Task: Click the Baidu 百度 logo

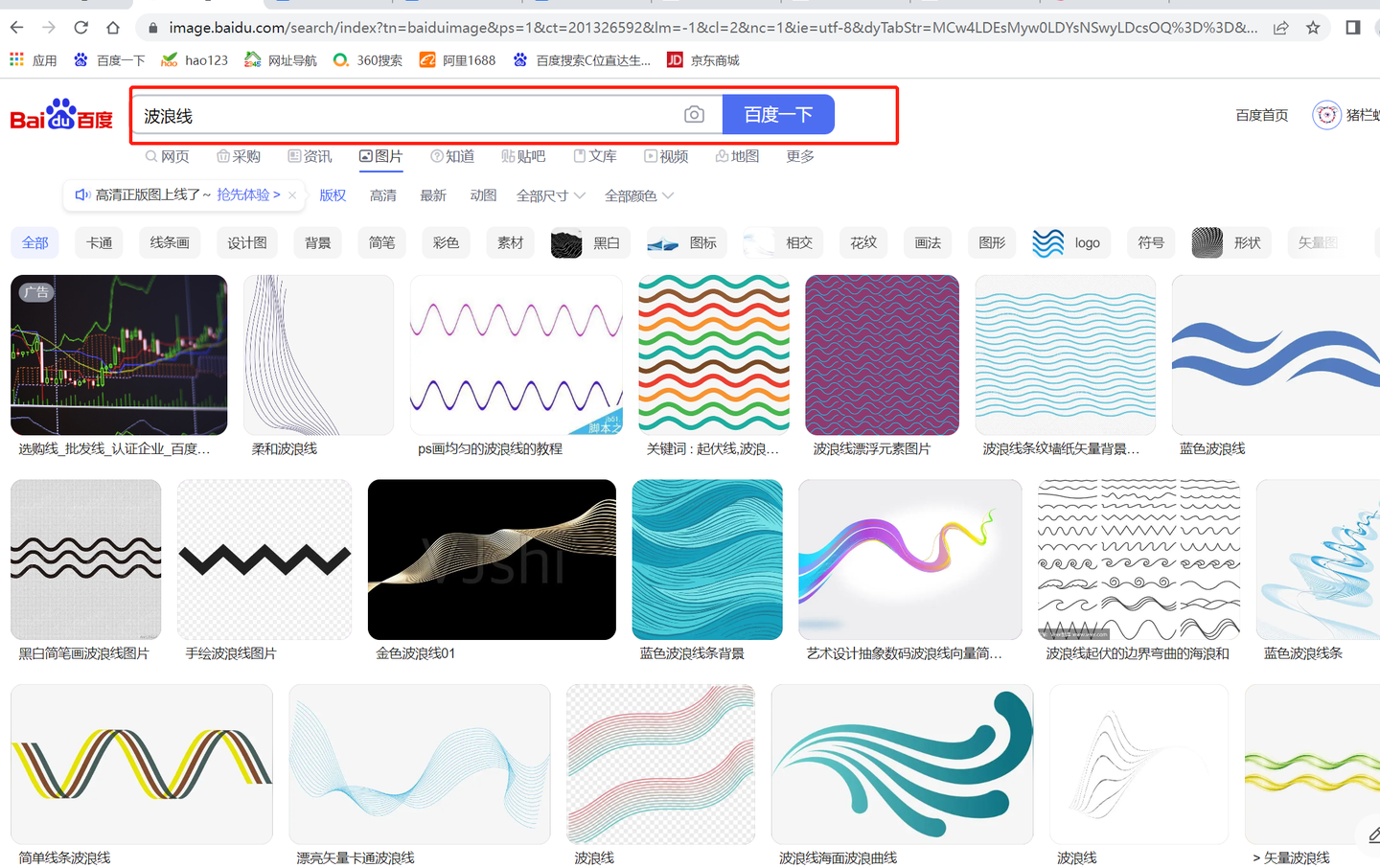Action: [60, 114]
